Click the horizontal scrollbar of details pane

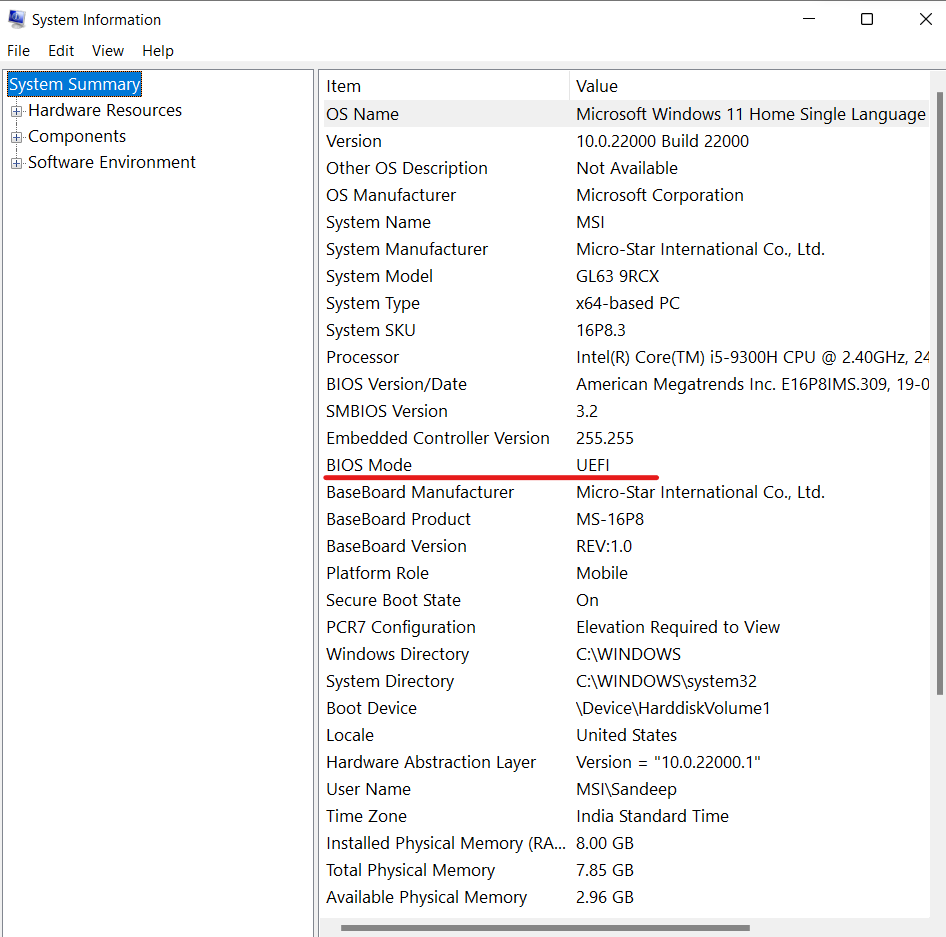[545, 928]
